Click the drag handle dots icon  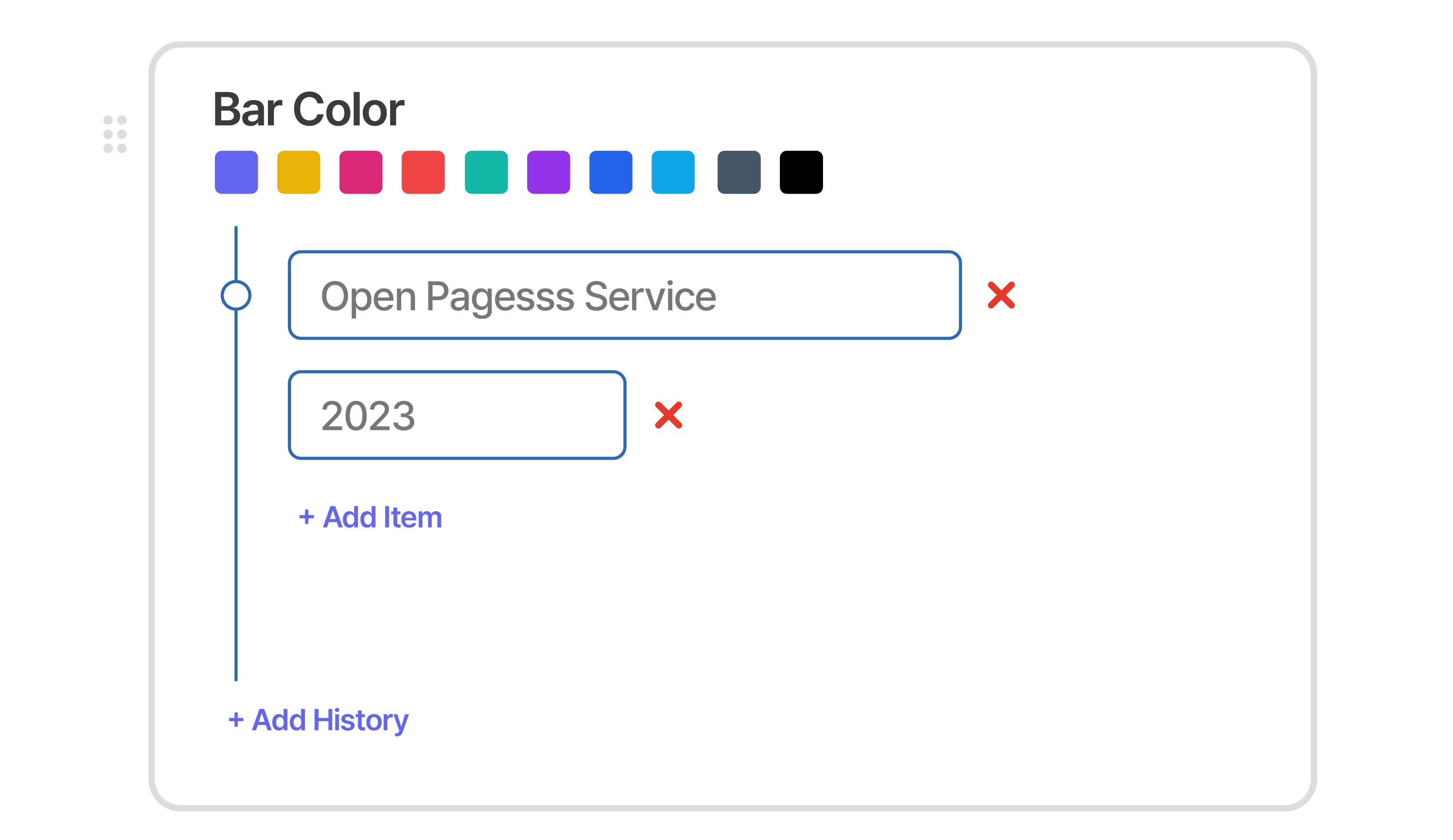[115, 134]
